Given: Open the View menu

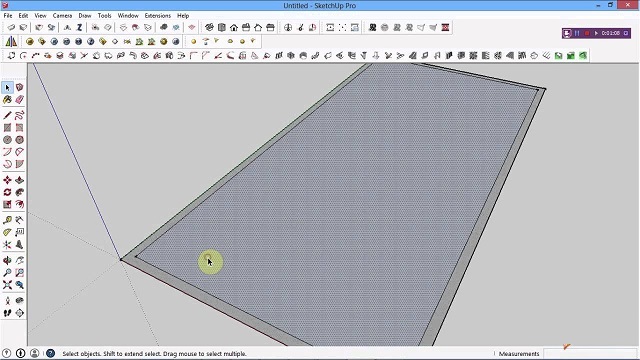Looking at the screenshot, I should (40, 16).
